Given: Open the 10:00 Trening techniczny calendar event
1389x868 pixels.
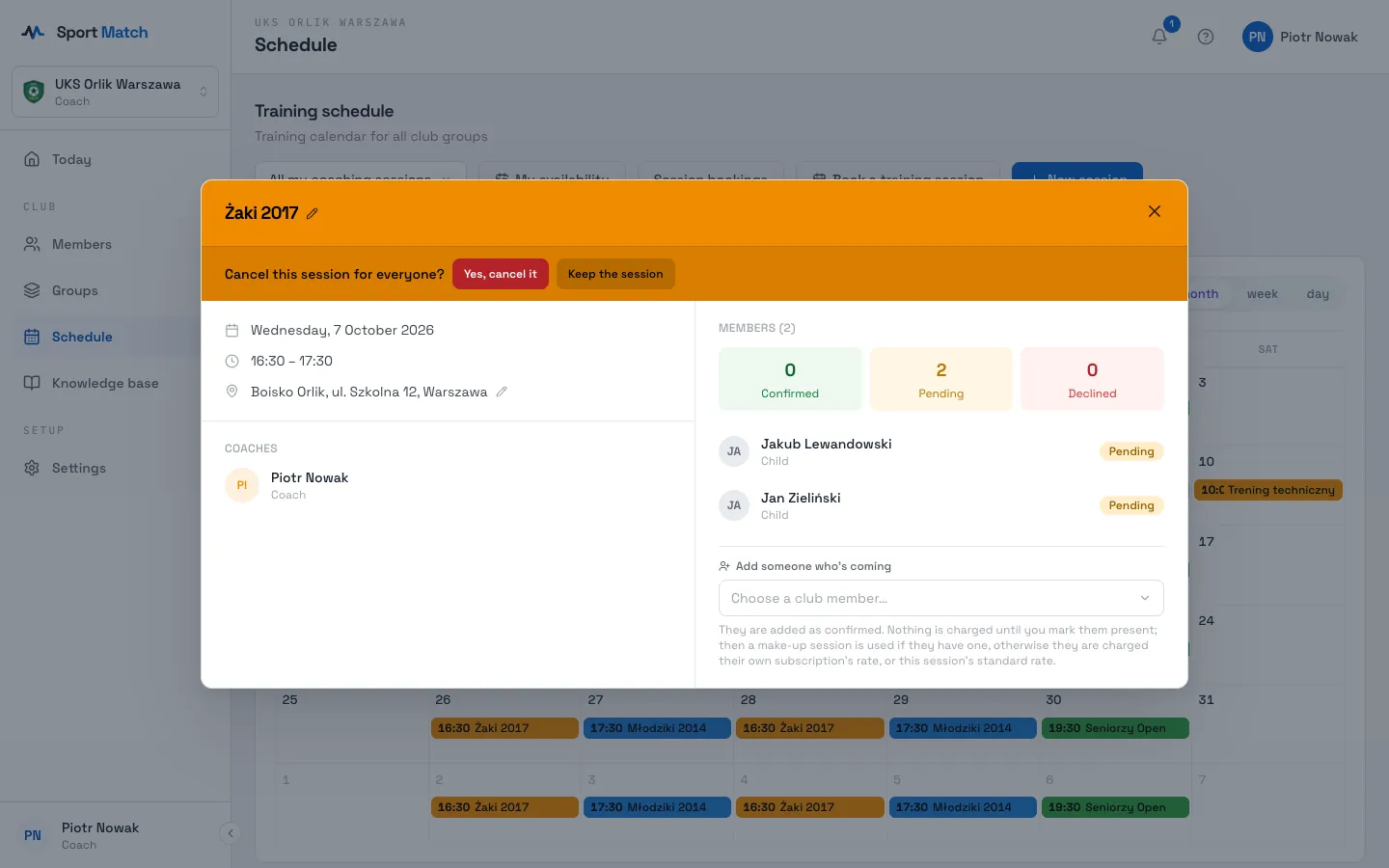Looking at the screenshot, I should 1267,490.
